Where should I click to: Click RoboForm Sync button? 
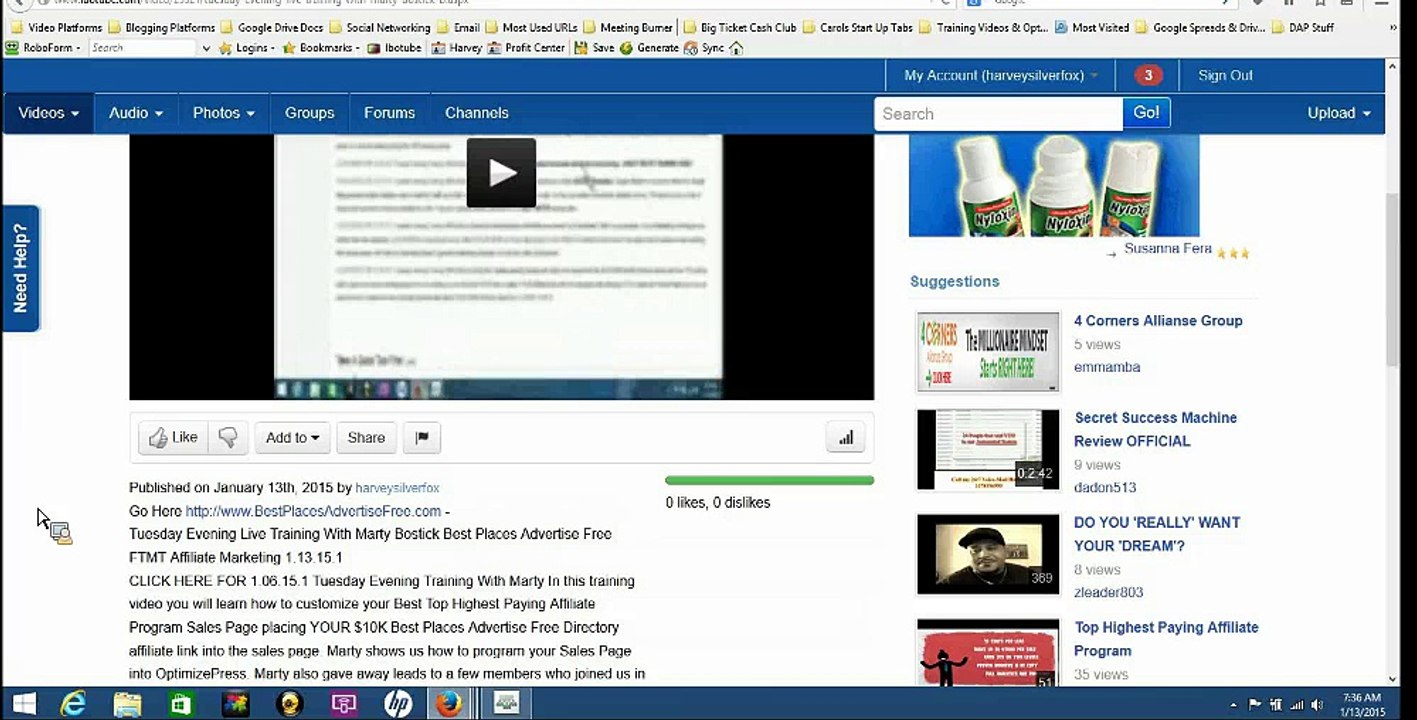(x=705, y=48)
